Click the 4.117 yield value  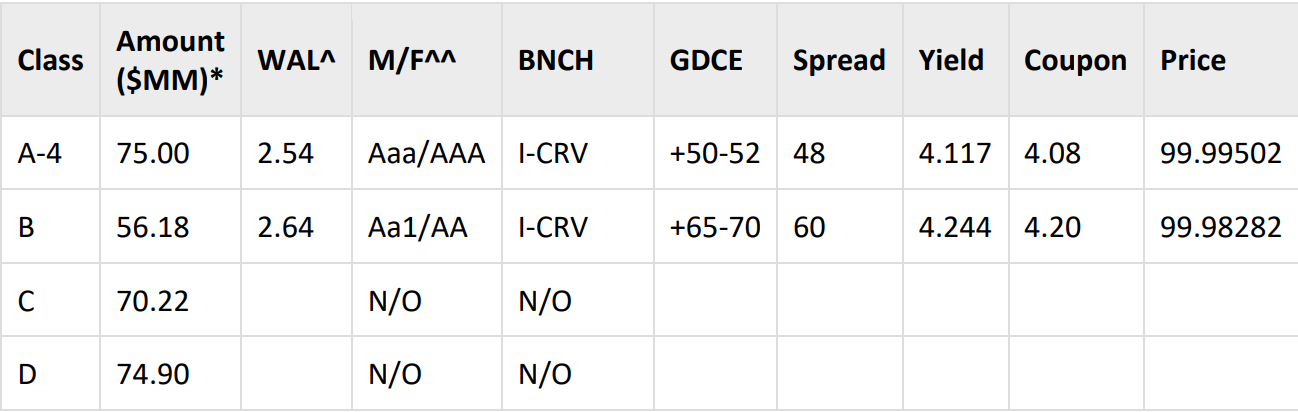coord(955,153)
